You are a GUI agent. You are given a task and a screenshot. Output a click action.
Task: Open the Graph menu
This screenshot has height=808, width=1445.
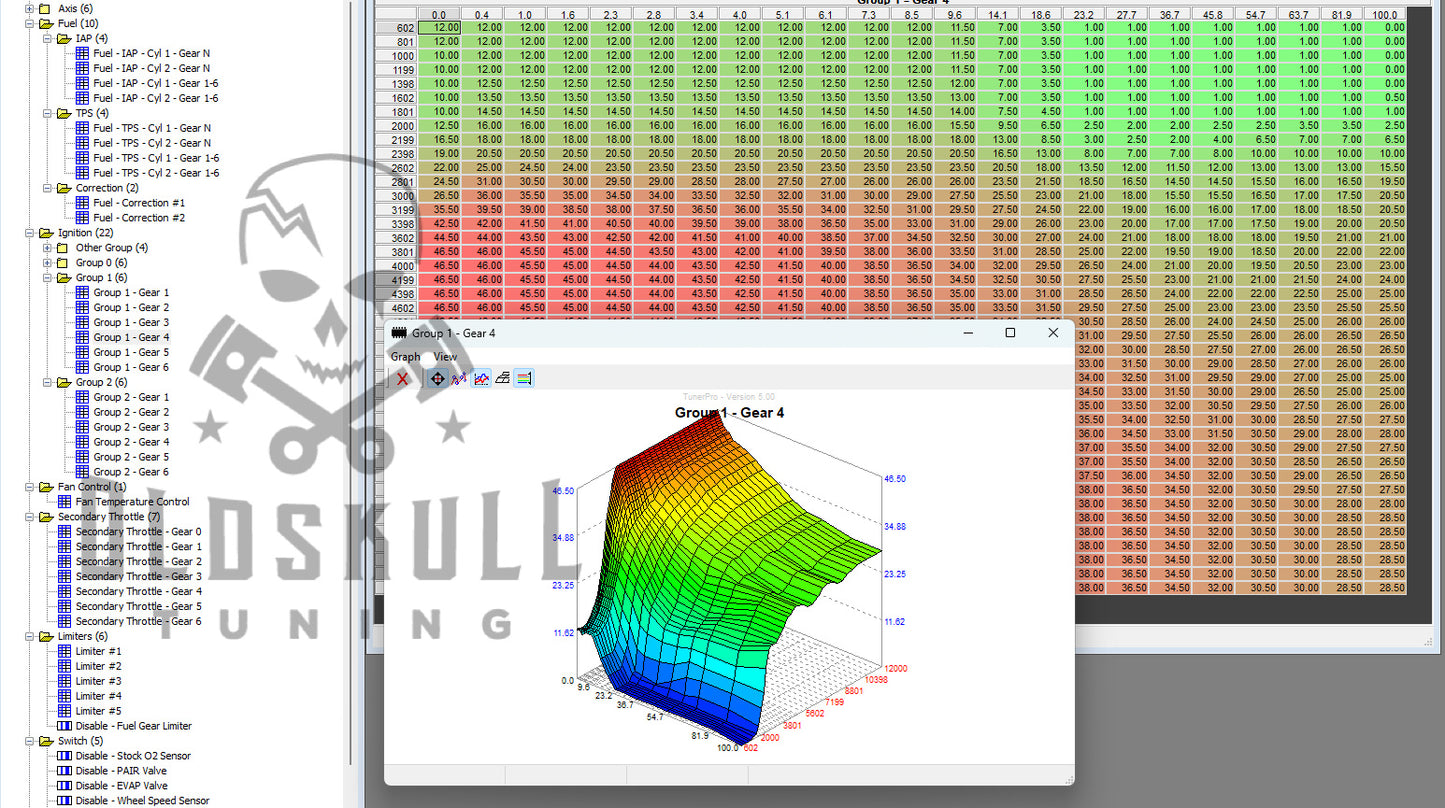pos(404,356)
